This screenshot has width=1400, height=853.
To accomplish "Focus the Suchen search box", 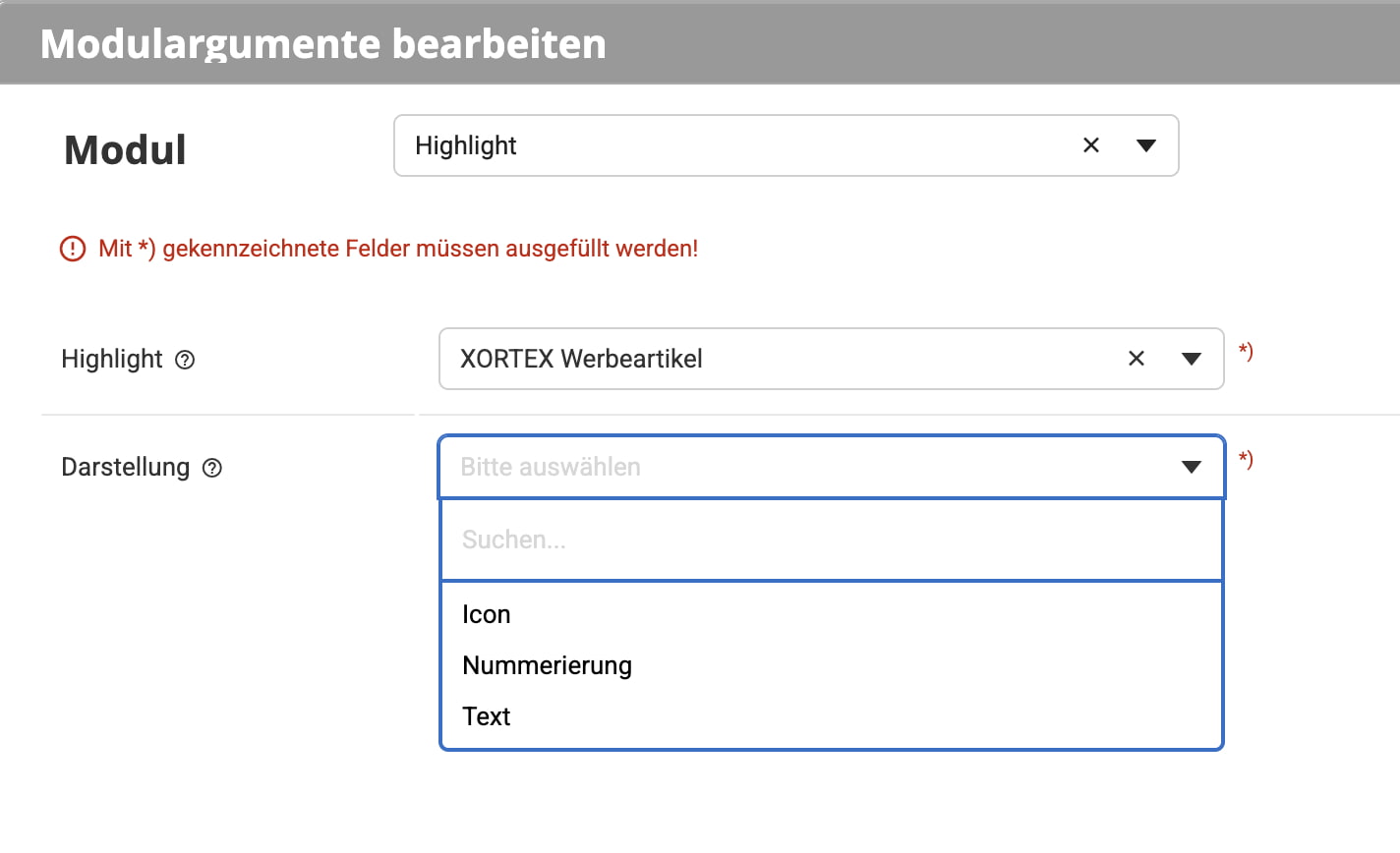I will click(832, 540).
